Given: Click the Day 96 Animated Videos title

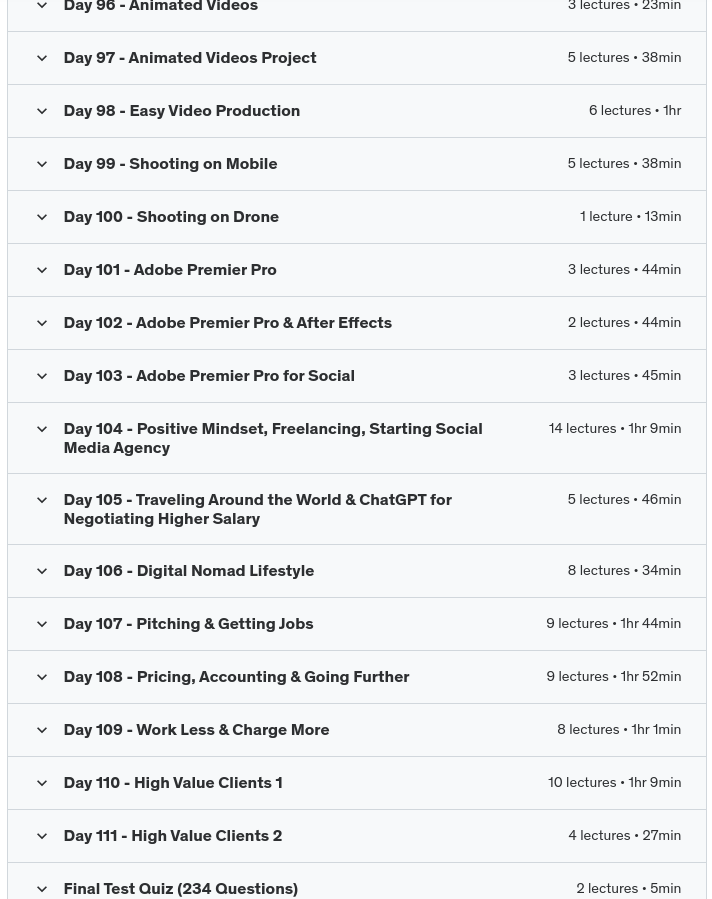Looking at the screenshot, I should pos(160,7).
